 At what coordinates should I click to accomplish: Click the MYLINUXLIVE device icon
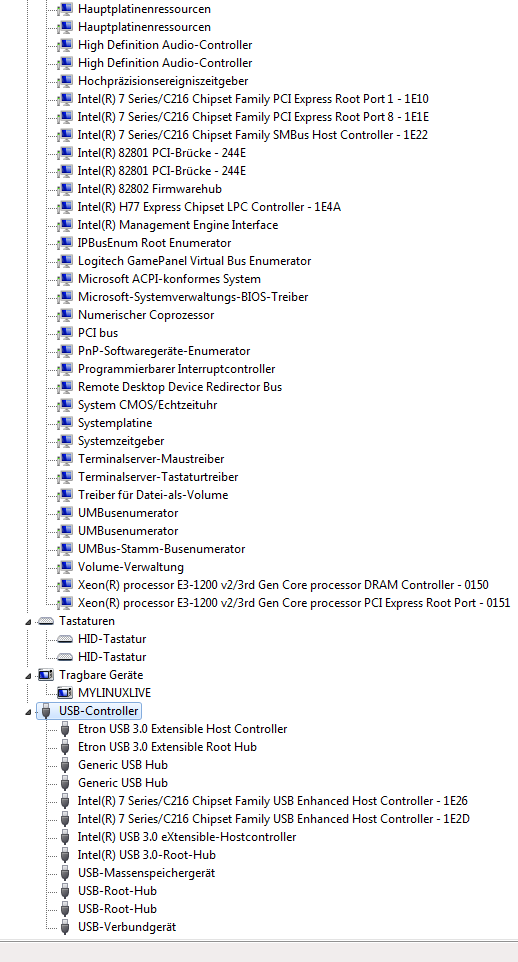coord(65,693)
